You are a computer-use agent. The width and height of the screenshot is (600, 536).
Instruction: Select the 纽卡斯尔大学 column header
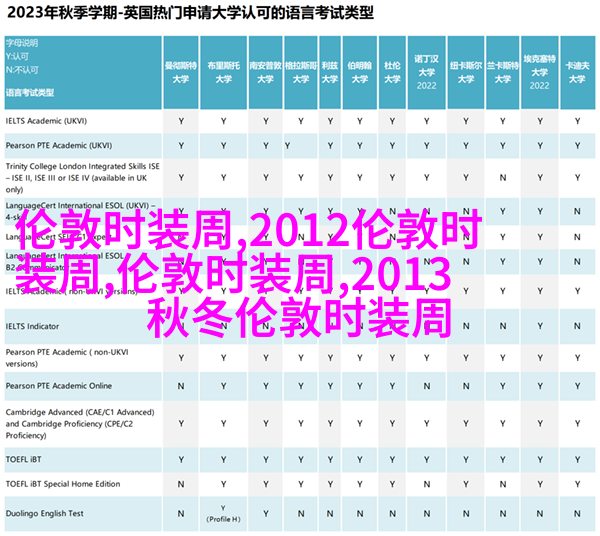[x=466, y=72]
